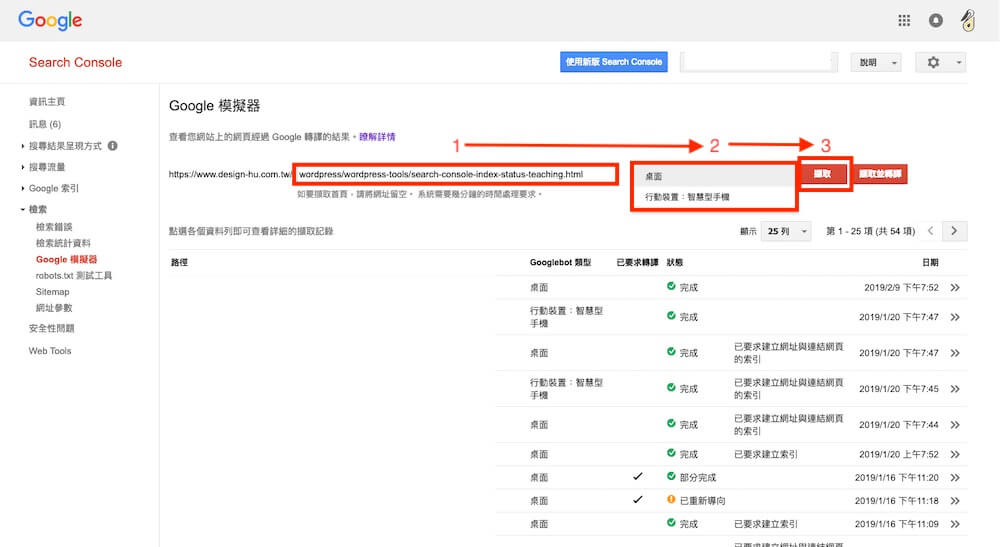Click the Google logo
Viewport: 1000px width, 547px height.
pos(50,20)
